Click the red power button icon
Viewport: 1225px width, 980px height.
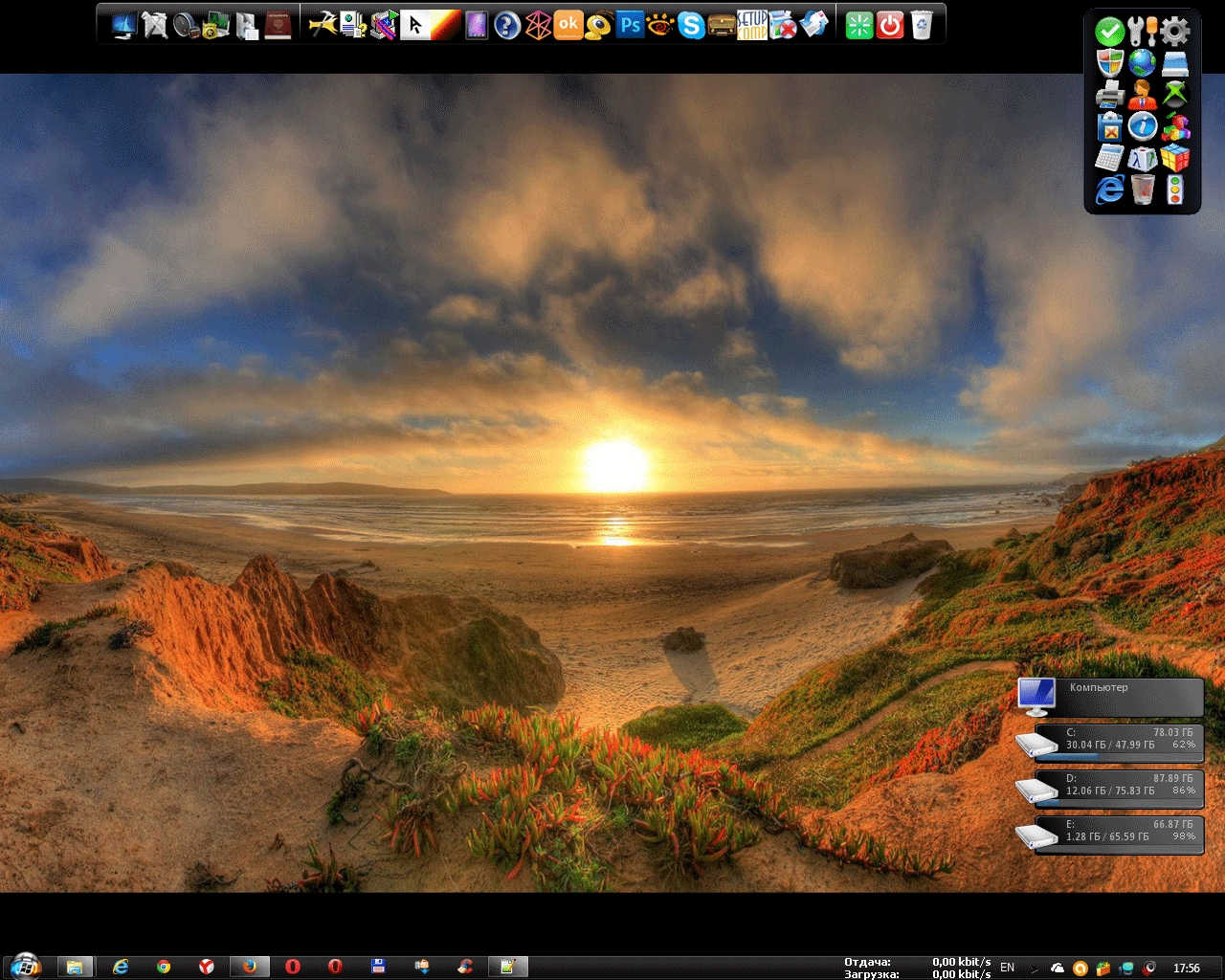890,25
